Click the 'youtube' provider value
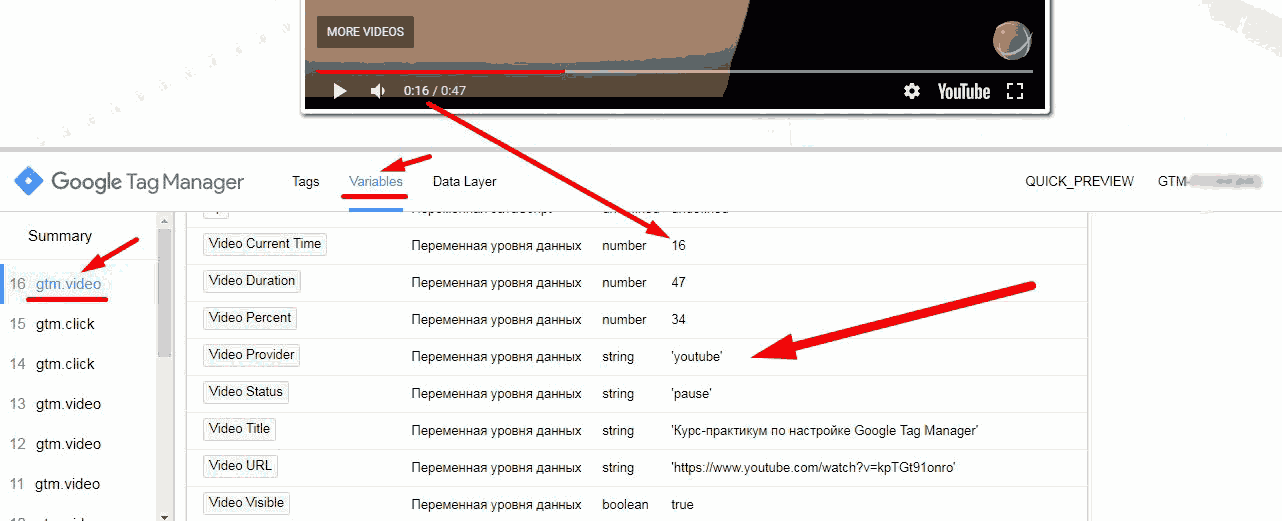 [x=696, y=357]
